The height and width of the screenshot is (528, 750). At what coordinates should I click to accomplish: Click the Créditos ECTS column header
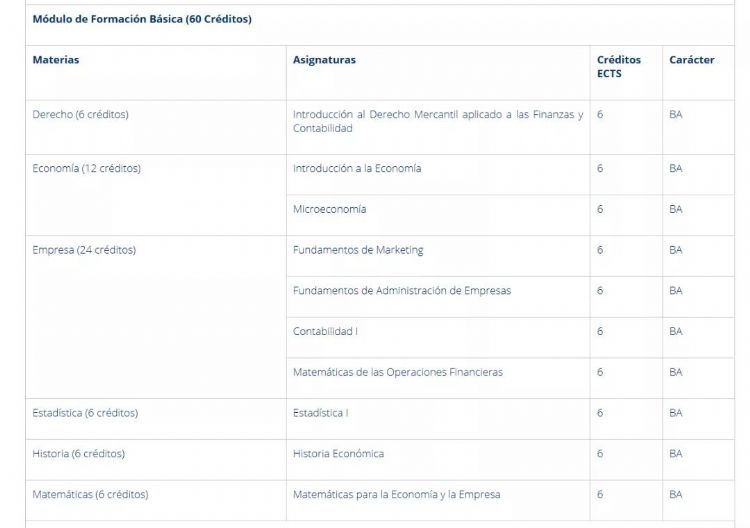pos(619,67)
